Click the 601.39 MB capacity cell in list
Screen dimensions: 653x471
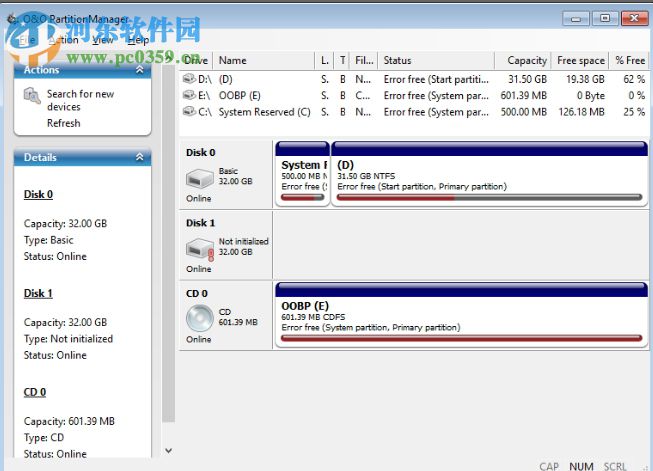coord(523,95)
